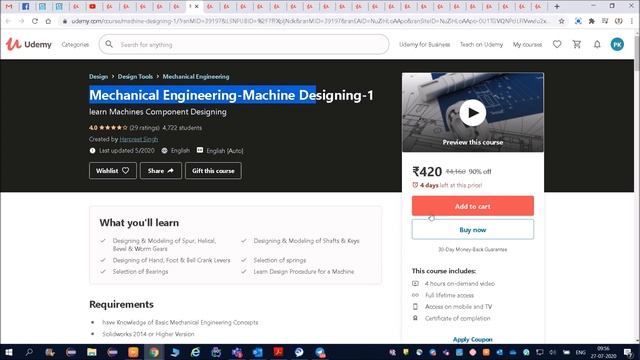Viewport: 640px width, 360px height.
Task: Click the 29 ratings text
Action: (144, 128)
